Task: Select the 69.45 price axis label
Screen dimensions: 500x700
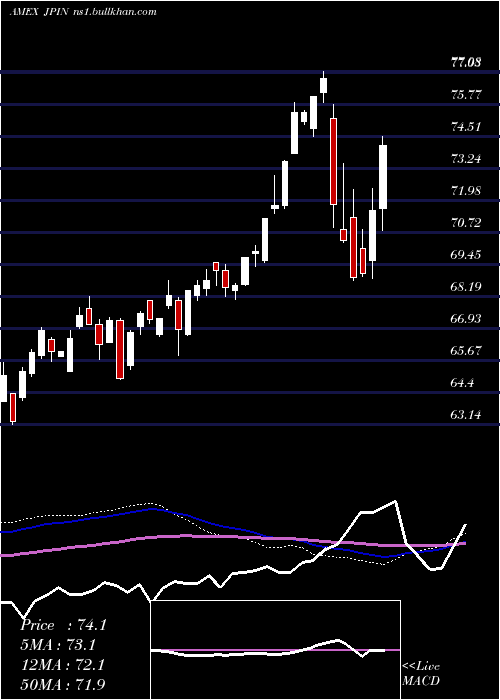Action: (x=466, y=254)
